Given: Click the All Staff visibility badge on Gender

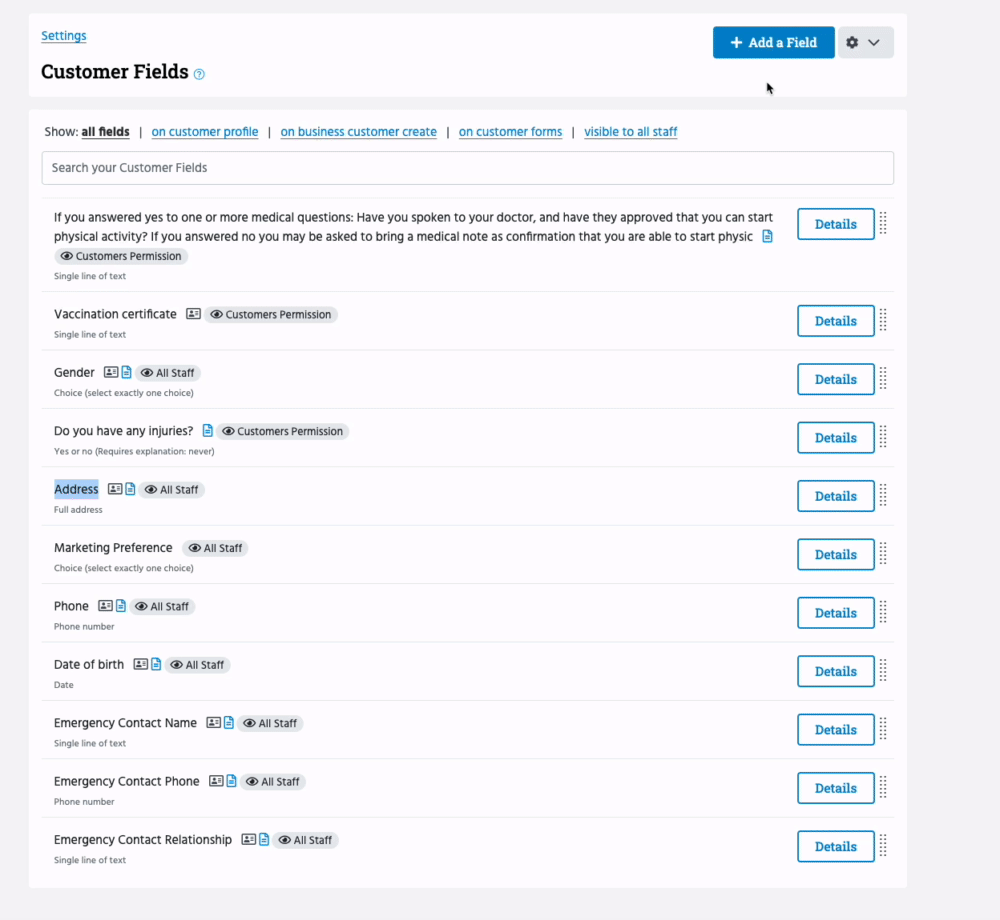Looking at the screenshot, I should coord(168,373).
